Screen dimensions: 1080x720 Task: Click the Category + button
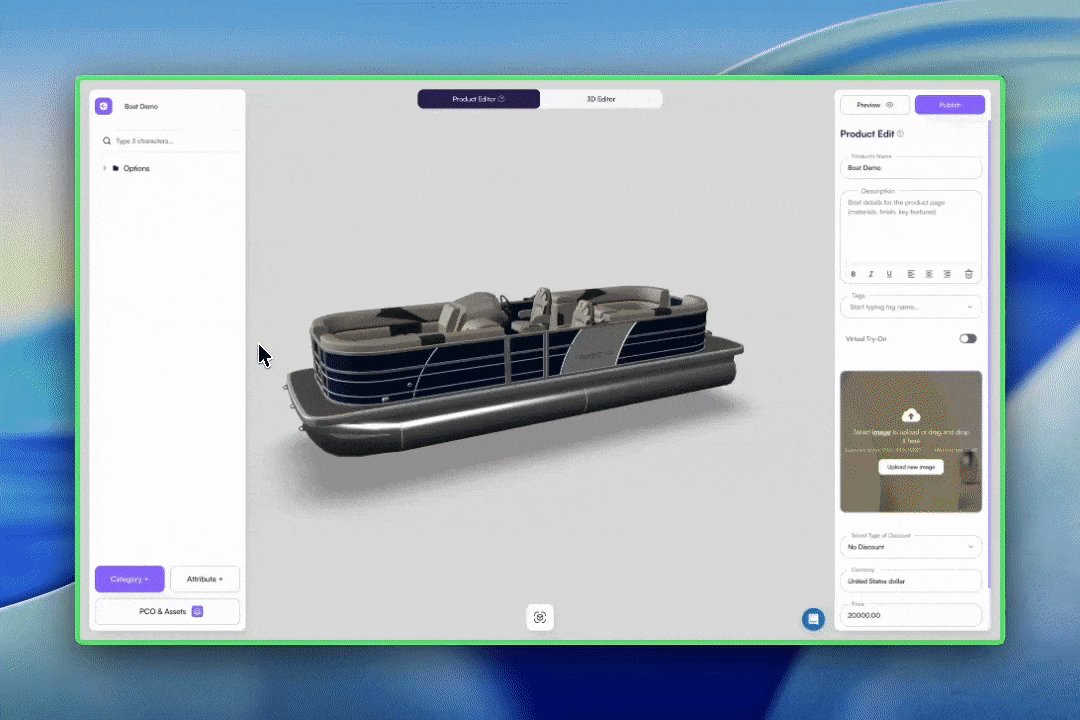pyautogui.click(x=129, y=579)
